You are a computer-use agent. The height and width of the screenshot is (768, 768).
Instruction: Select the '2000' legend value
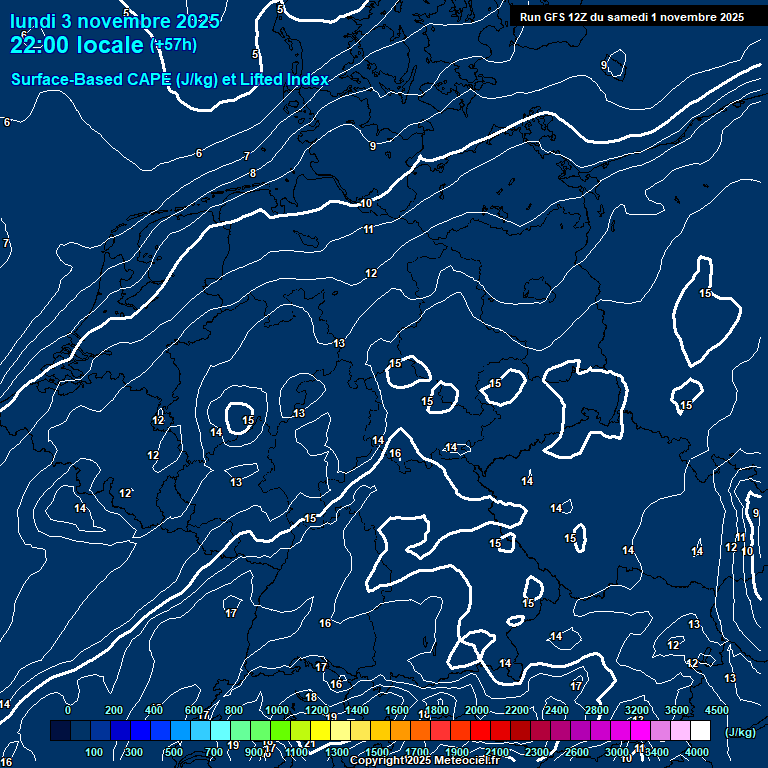click(477, 710)
